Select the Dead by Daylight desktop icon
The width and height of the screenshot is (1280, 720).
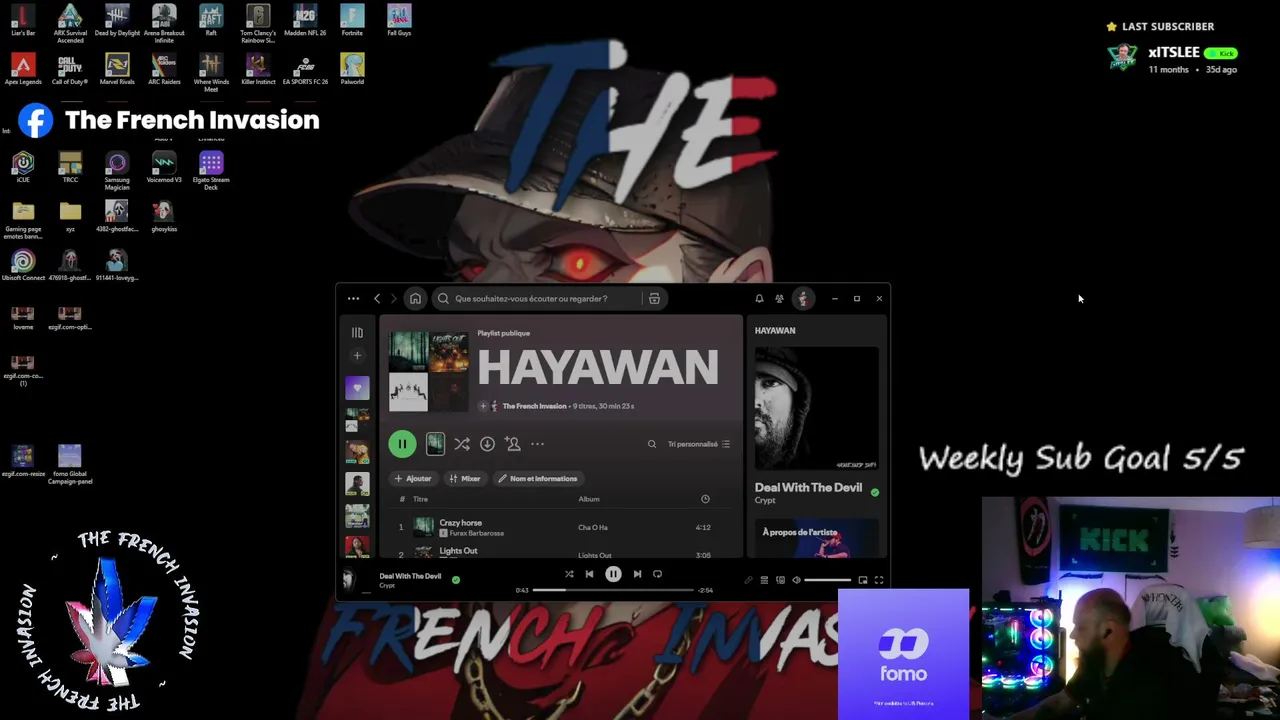pyautogui.click(x=117, y=20)
